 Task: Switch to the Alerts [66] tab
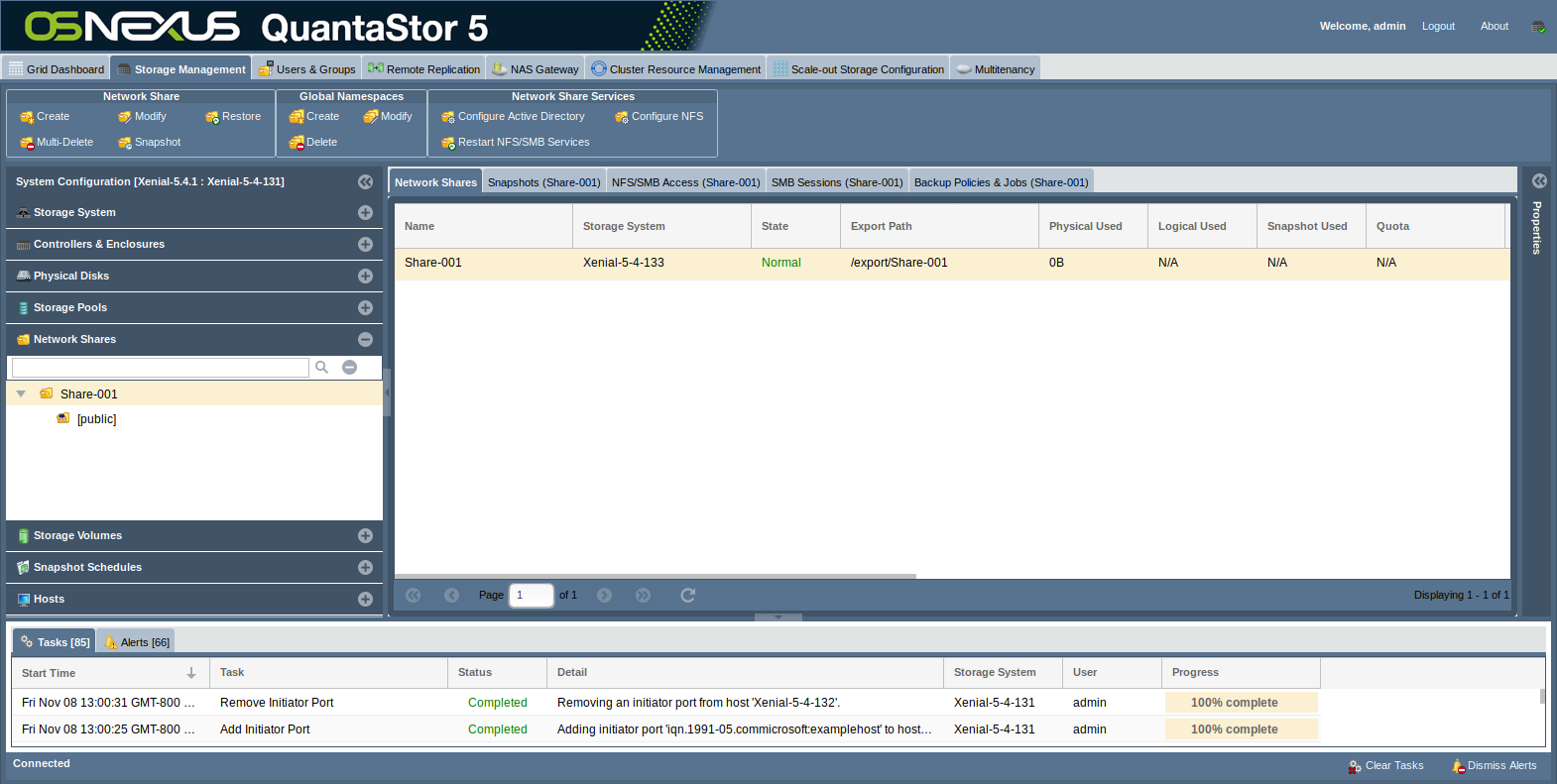click(137, 642)
